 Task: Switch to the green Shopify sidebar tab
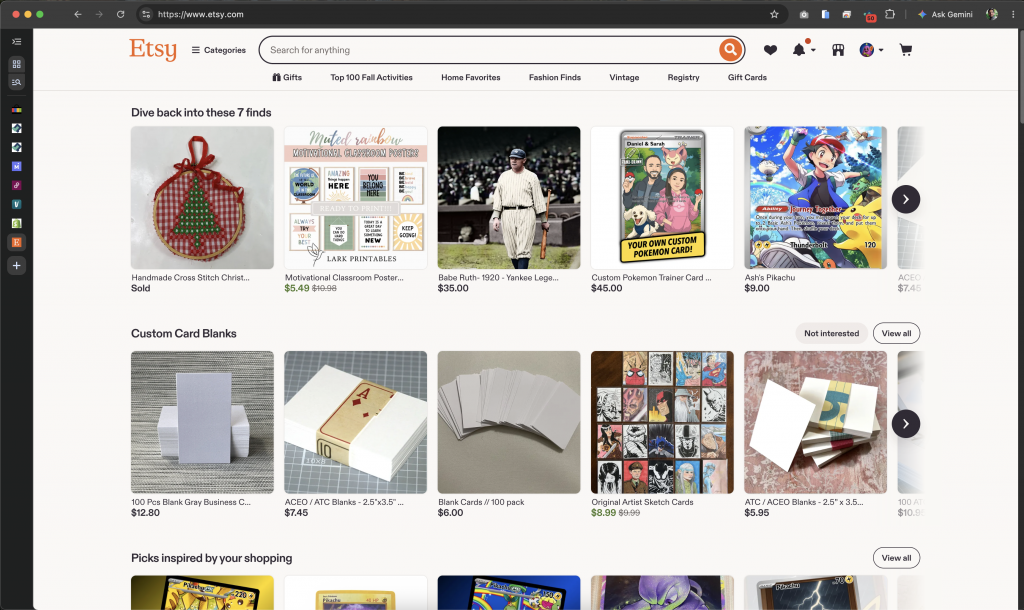point(16,223)
